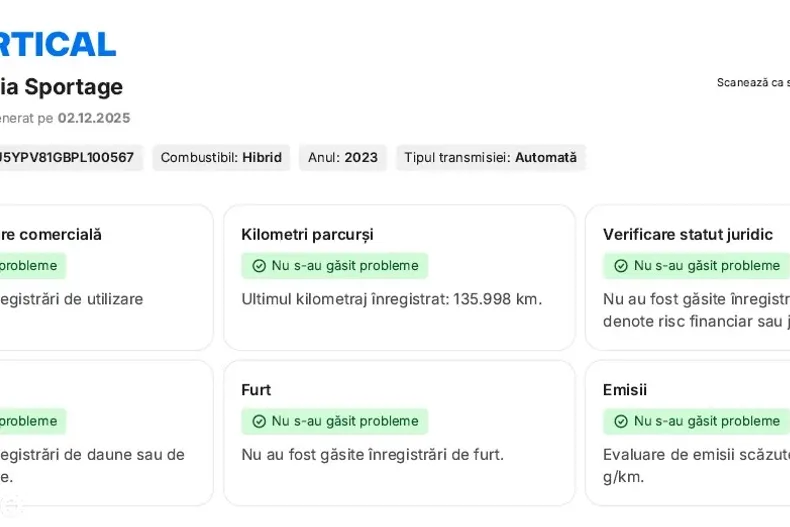Click the checkmark icon in the Furt card

(259, 421)
